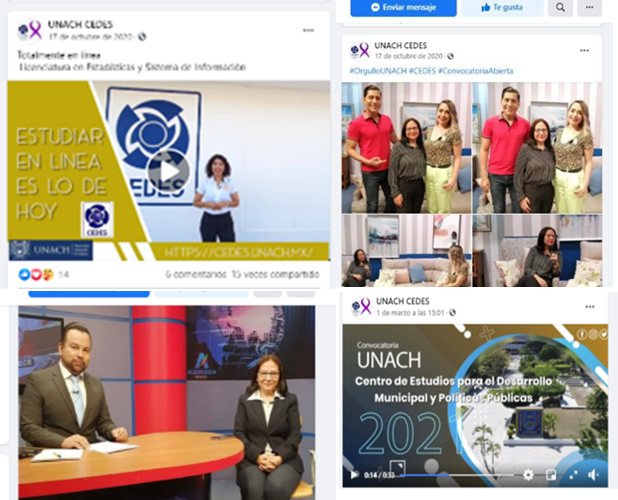Open UNACH CEDES name on Totalmente en línea post
The height and width of the screenshot is (500, 618).
80,24
